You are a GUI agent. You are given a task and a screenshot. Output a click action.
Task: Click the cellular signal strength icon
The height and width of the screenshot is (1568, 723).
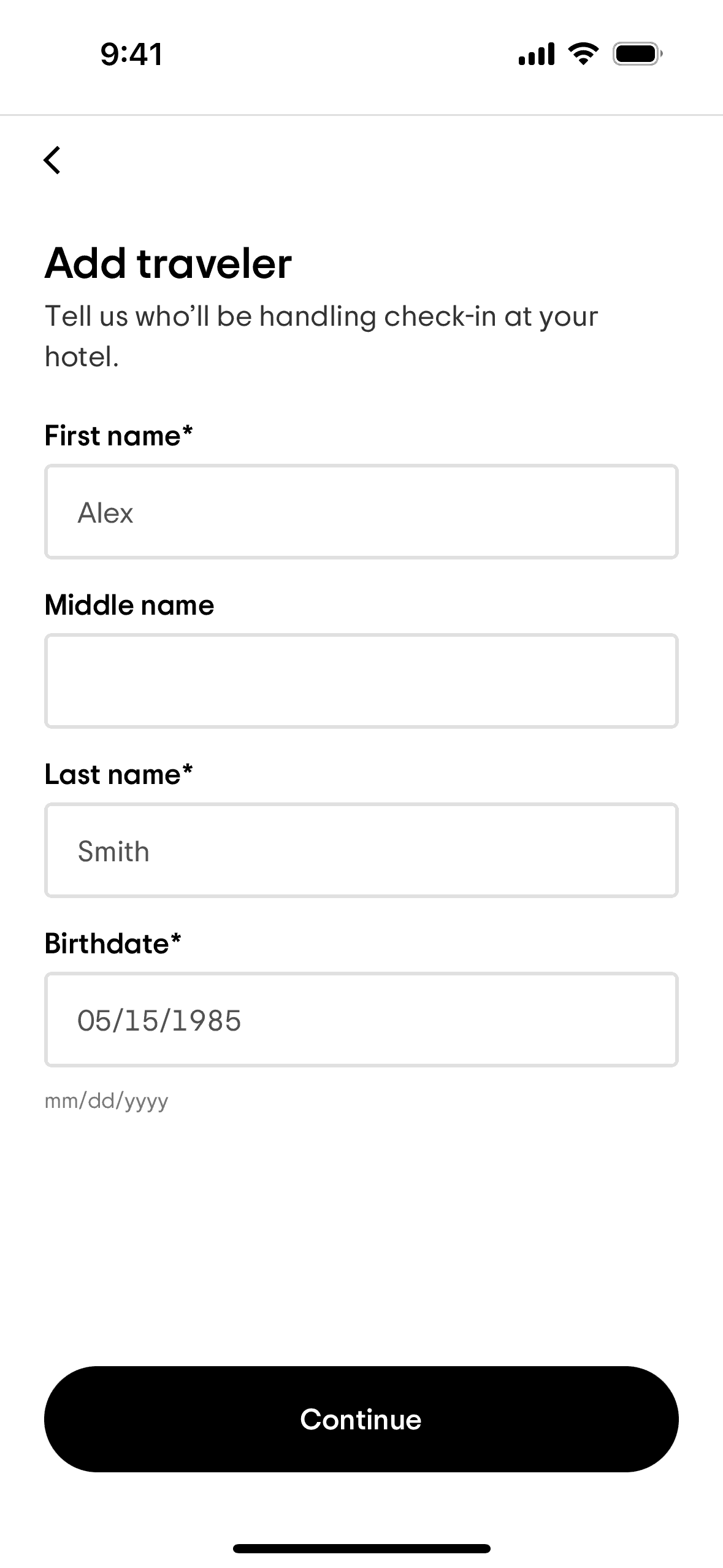(537, 54)
